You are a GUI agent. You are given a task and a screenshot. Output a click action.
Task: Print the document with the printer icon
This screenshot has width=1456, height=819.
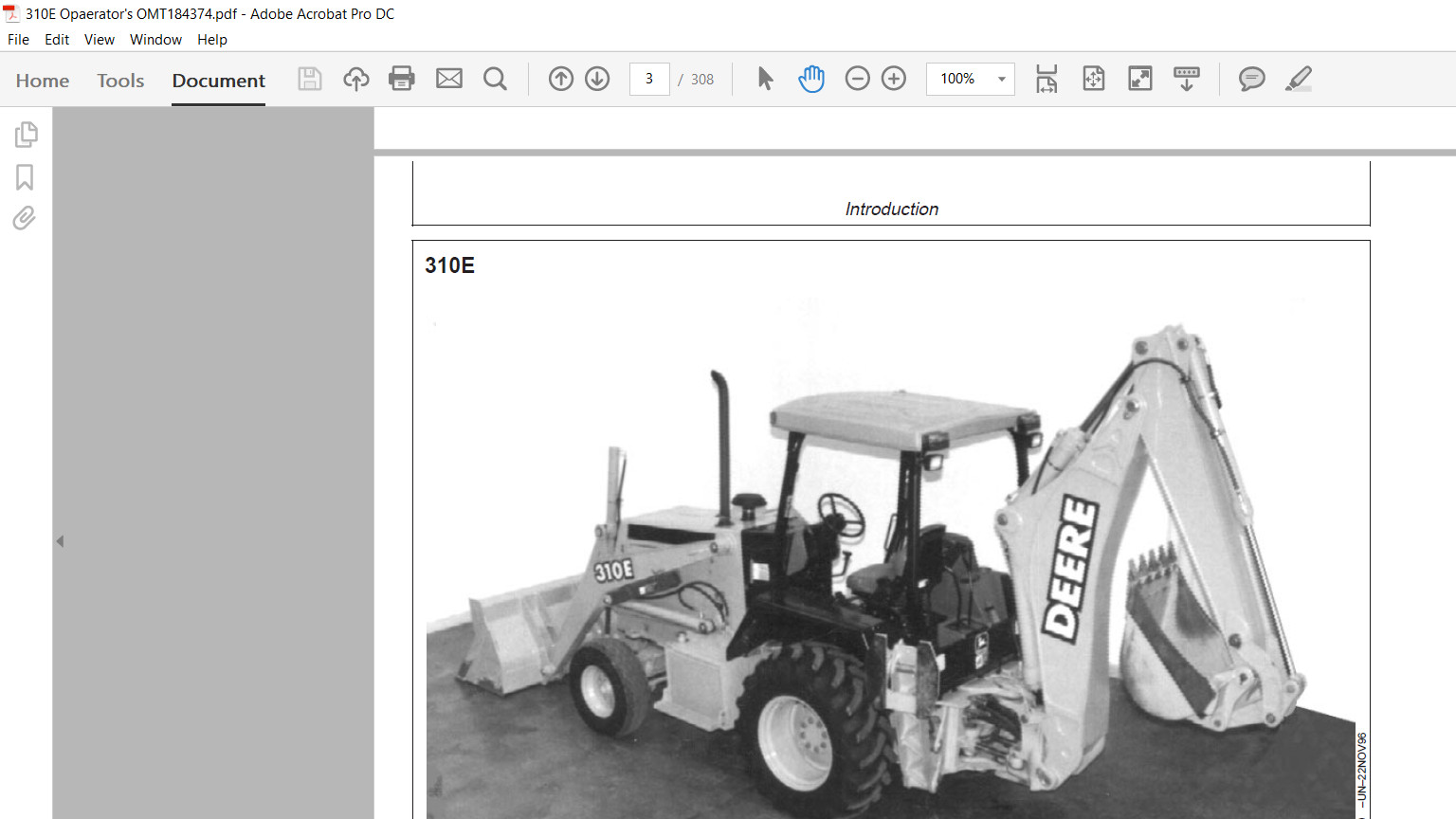click(x=402, y=79)
